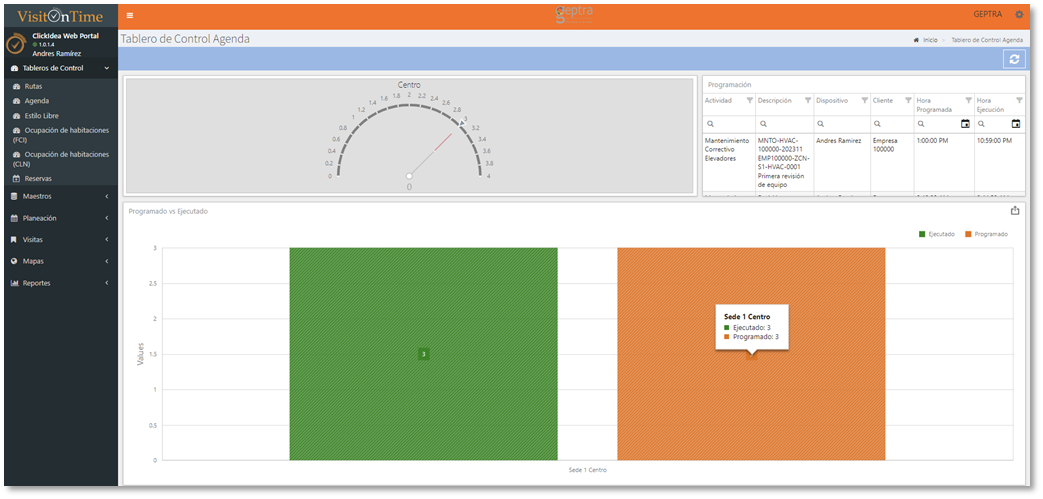Open Hora Programada calendar picker
Image resolution: width=1043 pixels, height=499 pixels.
tap(965, 124)
